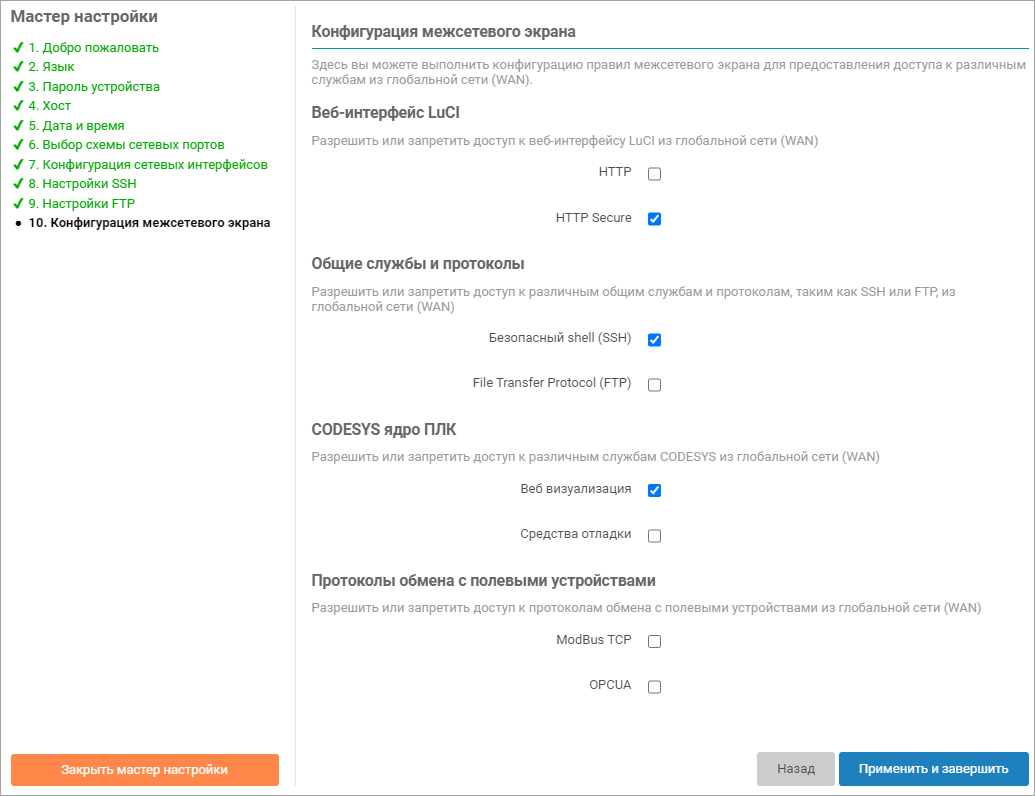
Task: Go to 6. Выбор схемы сетевых портов
Action: tap(133, 145)
